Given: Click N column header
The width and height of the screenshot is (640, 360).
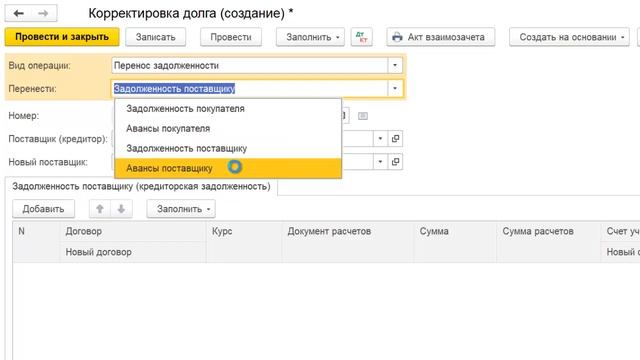Looking at the screenshot, I should point(36,242).
